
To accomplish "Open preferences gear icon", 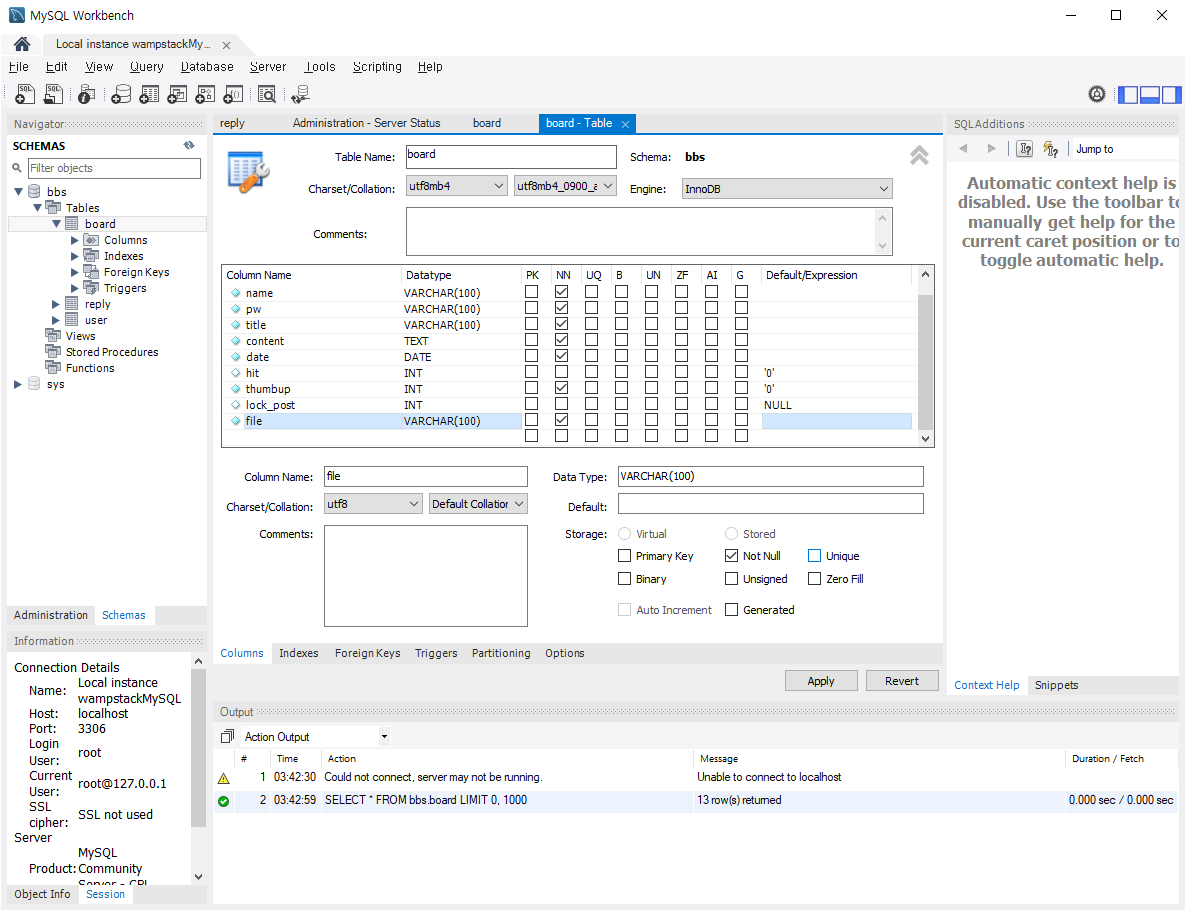I will tap(1097, 94).
